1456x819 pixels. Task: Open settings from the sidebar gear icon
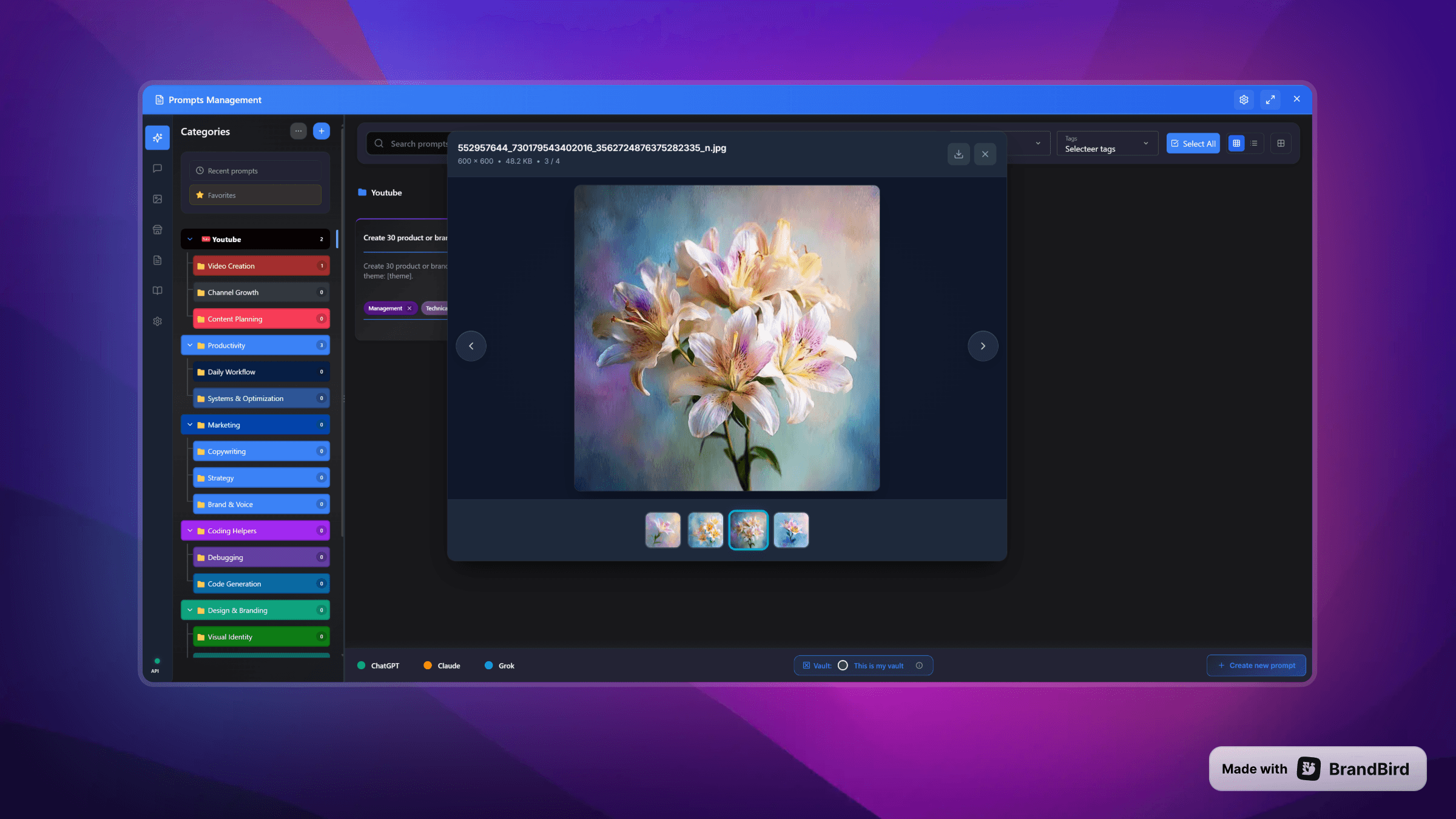[x=157, y=321]
